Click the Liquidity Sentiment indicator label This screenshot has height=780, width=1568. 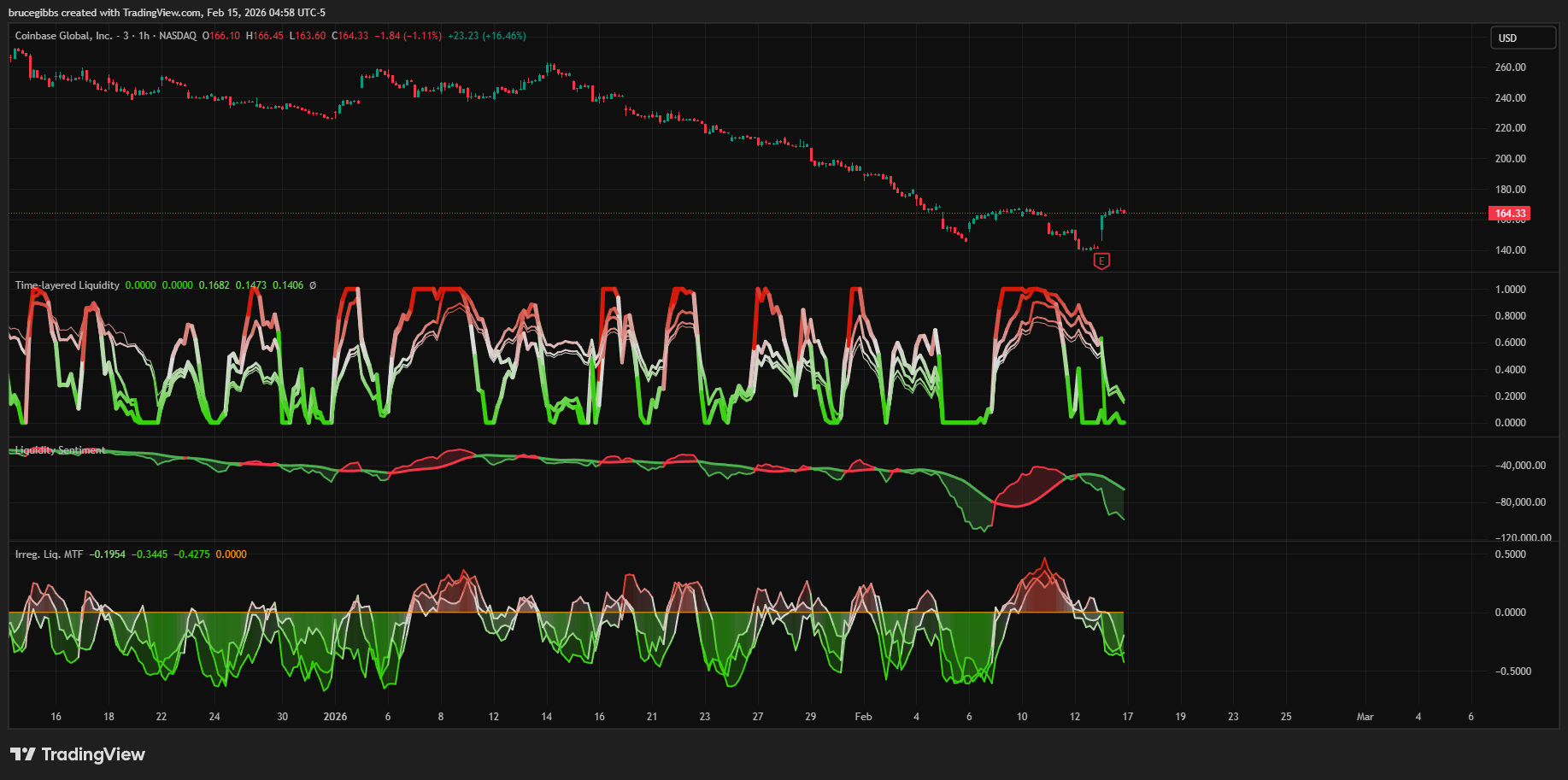tap(60, 450)
